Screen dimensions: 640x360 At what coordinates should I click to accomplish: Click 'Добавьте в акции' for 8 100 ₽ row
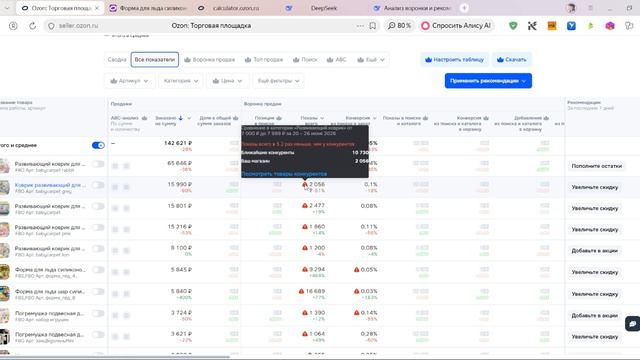pyautogui.click(x=594, y=251)
